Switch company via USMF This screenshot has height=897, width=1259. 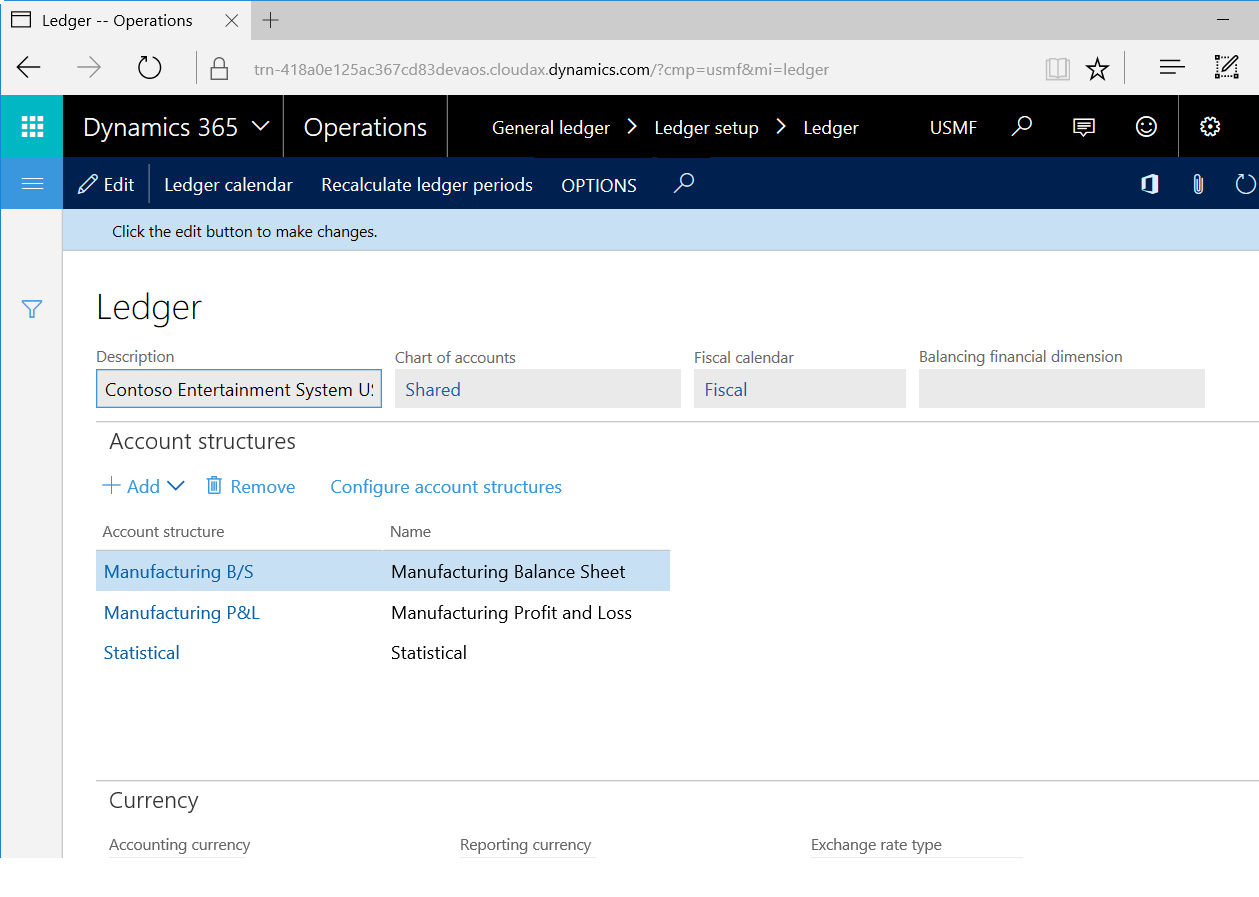tap(953, 128)
